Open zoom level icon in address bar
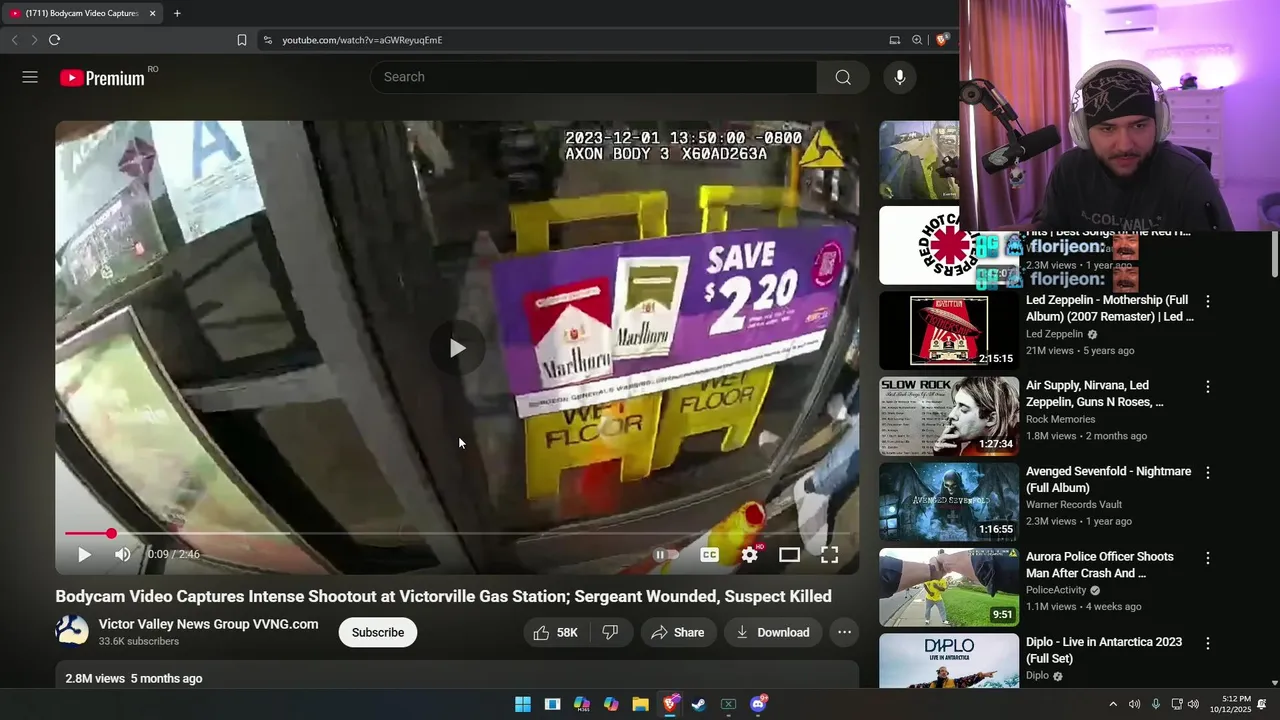Viewport: 1280px width, 720px height. 917,40
